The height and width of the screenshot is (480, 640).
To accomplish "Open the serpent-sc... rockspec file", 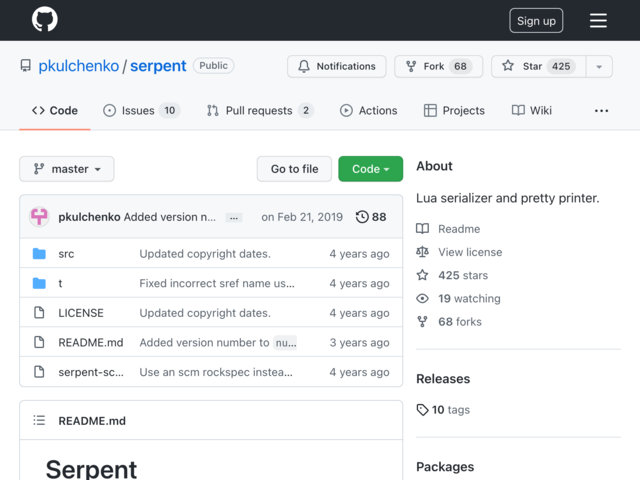I will 91,372.
